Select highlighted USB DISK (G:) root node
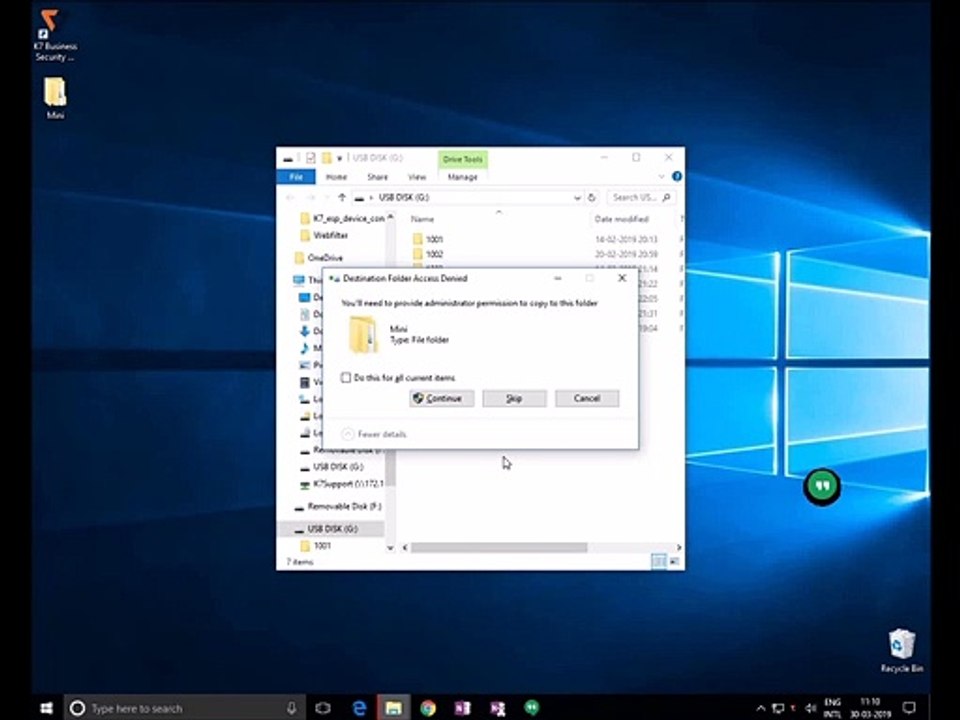Image resolution: width=960 pixels, height=720 pixels. click(331, 529)
